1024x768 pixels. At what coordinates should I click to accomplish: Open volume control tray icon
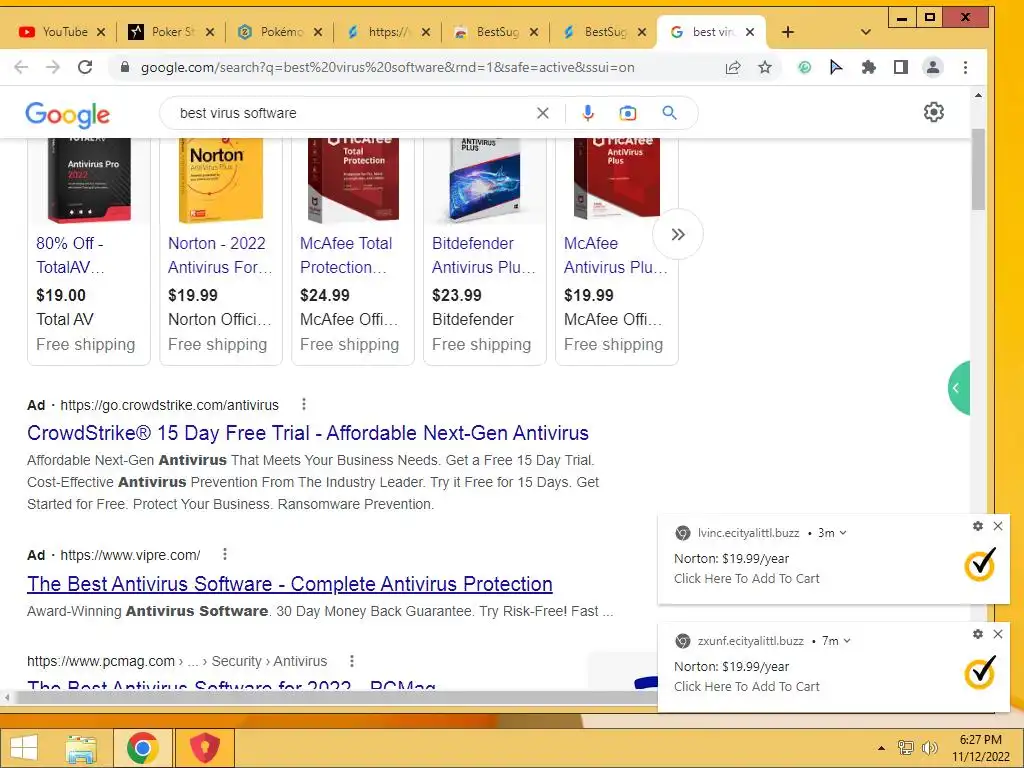click(929, 748)
